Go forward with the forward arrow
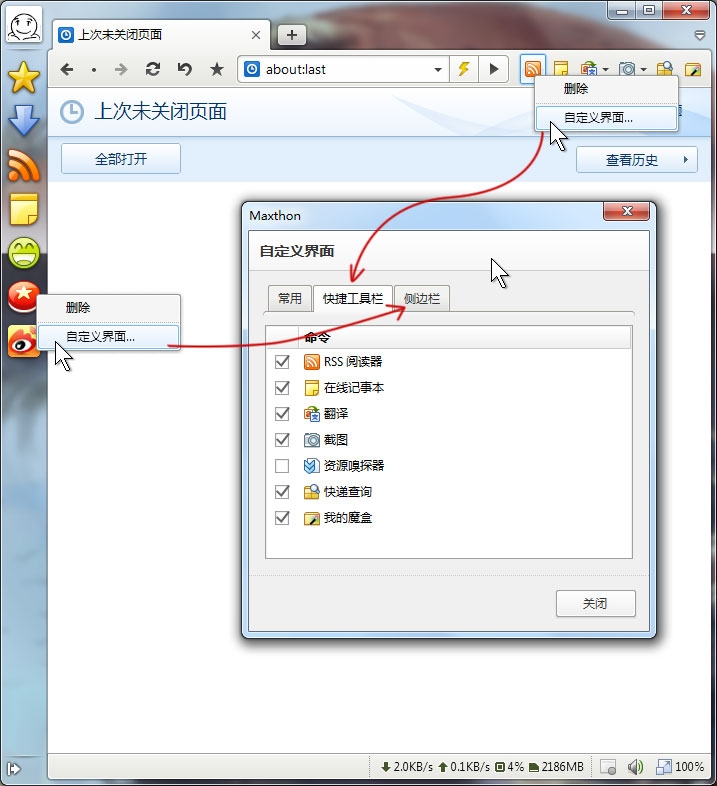Viewport: 717px width, 786px height. tap(121, 69)
